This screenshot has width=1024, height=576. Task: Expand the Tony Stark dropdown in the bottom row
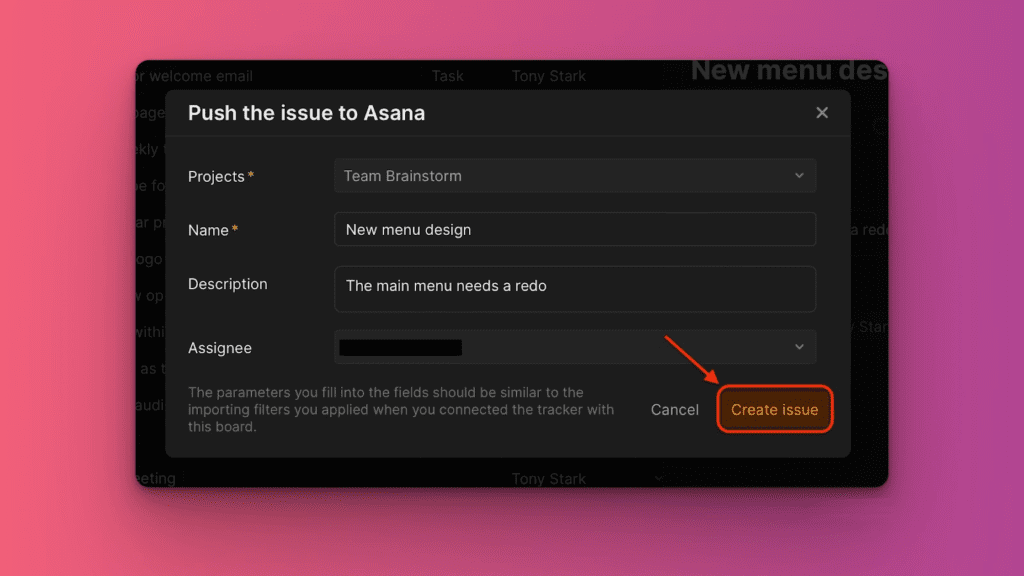[x=658, y=478]
